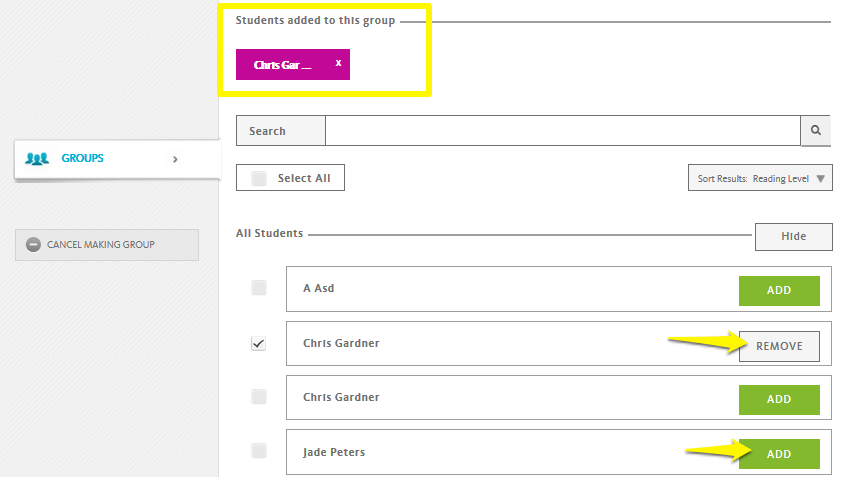Check the box next to A Asd

point(259,287)
